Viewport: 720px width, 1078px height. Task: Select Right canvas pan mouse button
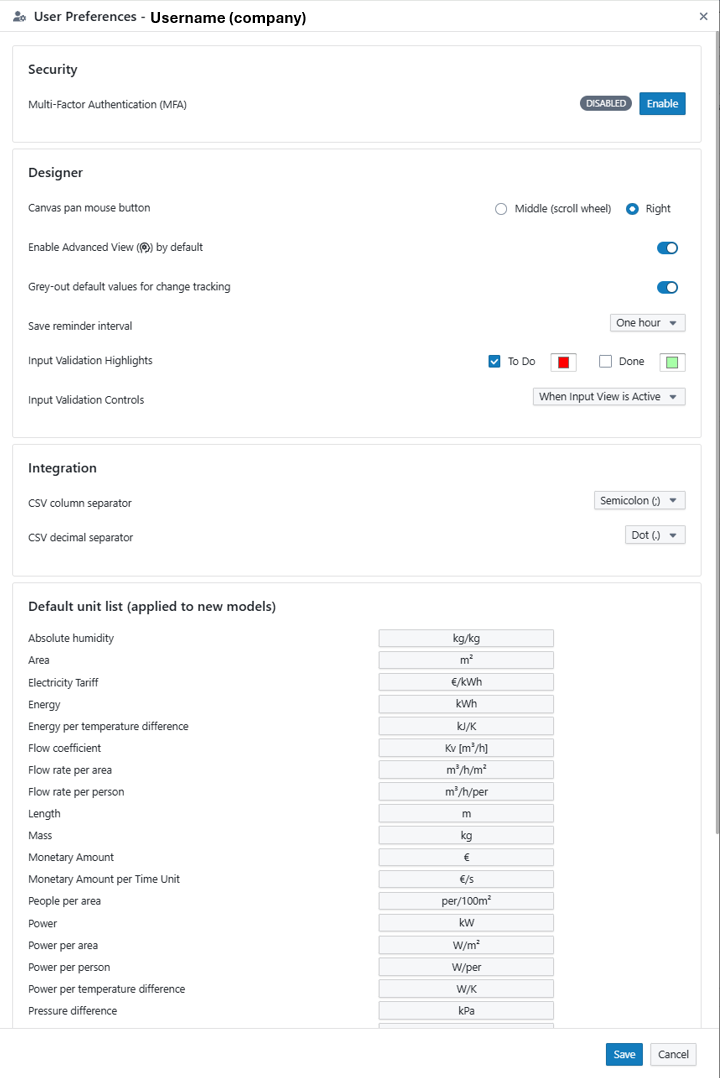pyautogui.click(x=632, y=209)
